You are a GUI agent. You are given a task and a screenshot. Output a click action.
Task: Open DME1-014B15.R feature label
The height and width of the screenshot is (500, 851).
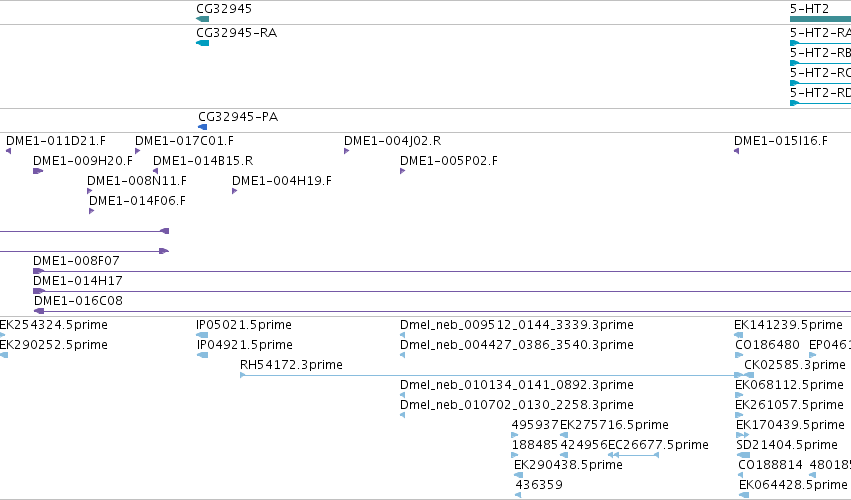click(203, 161)
